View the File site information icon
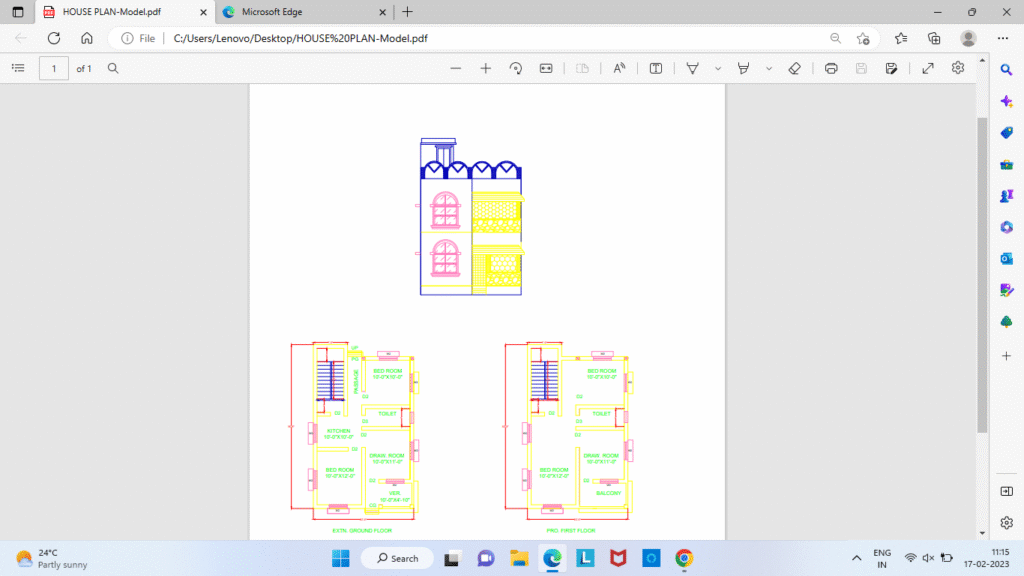 tap(138, 39)
